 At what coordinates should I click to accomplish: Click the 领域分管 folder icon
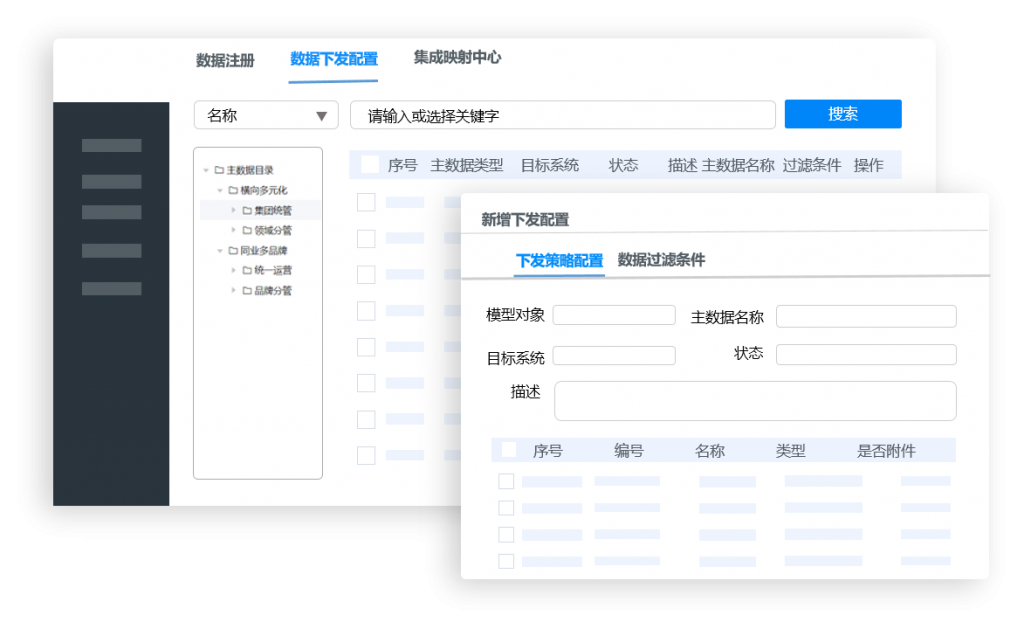(246, 230)
